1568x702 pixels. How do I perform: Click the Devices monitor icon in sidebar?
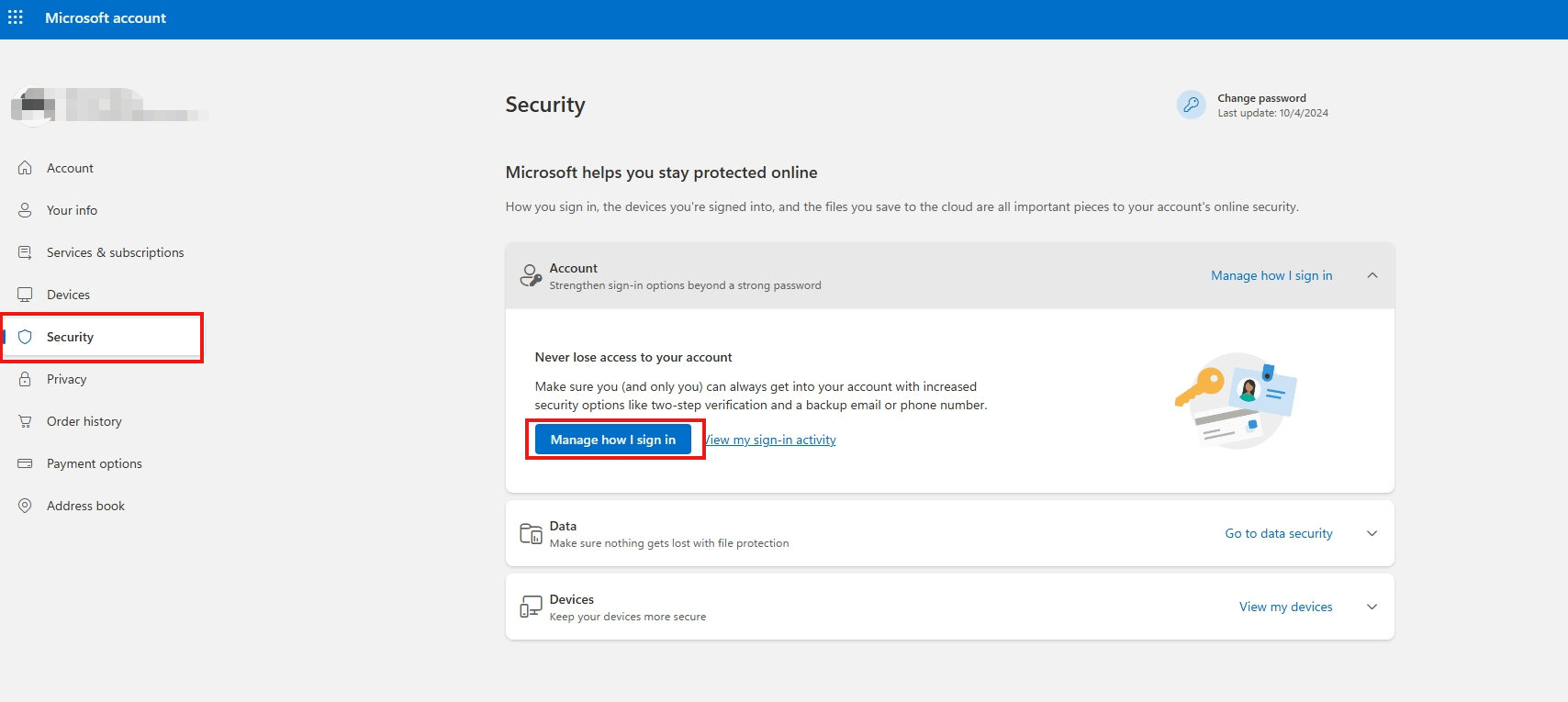coord(25,295)
